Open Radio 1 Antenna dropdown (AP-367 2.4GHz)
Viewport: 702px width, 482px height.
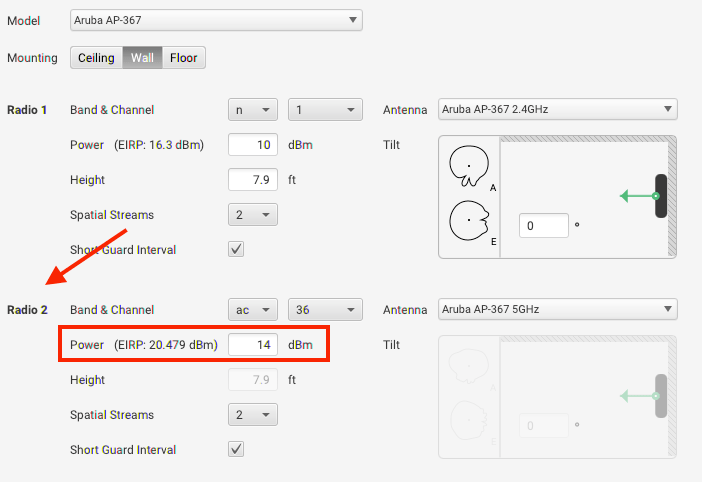[x=557, y=110]
